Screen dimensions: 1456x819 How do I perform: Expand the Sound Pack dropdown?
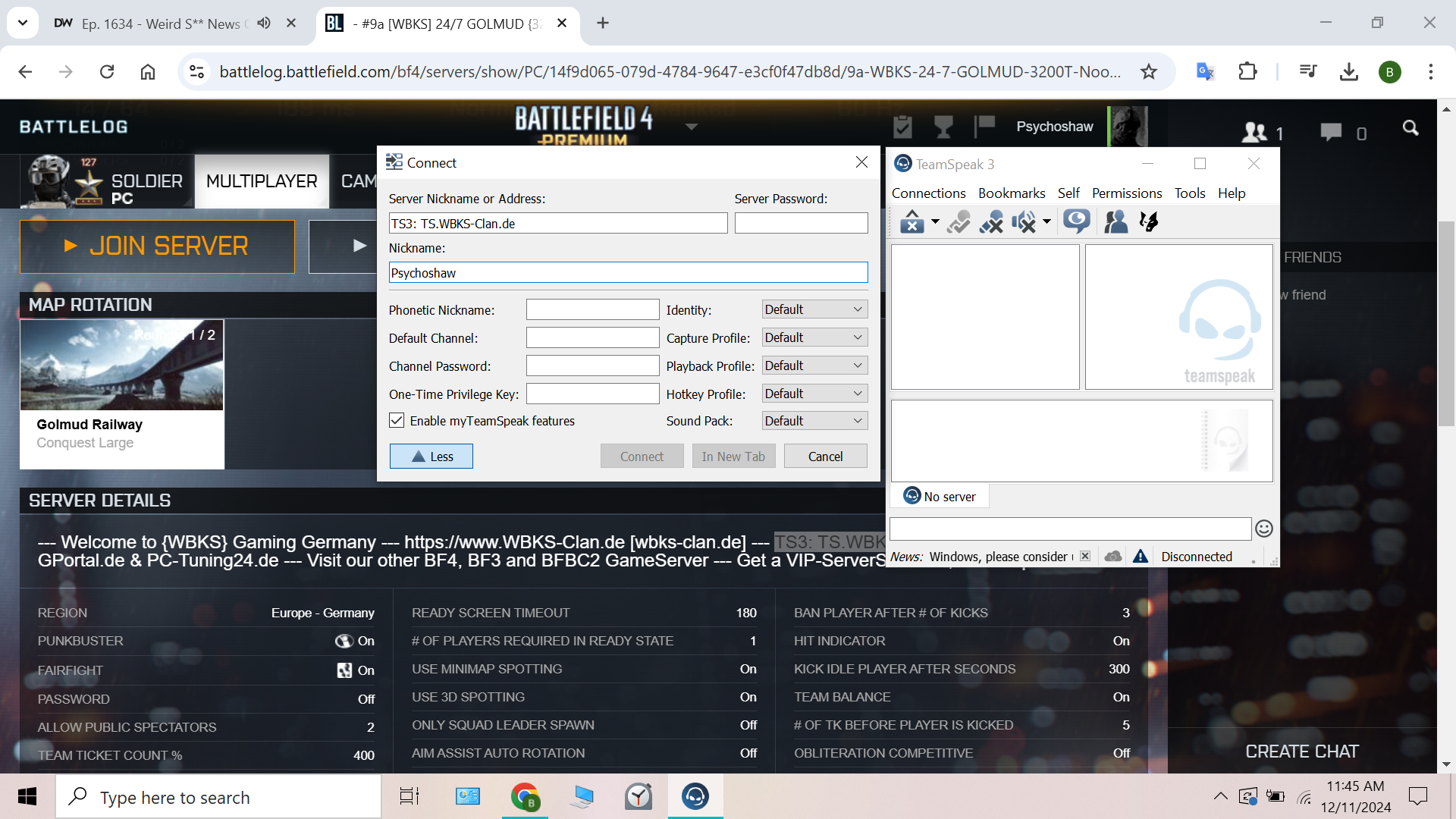(814, 421)
